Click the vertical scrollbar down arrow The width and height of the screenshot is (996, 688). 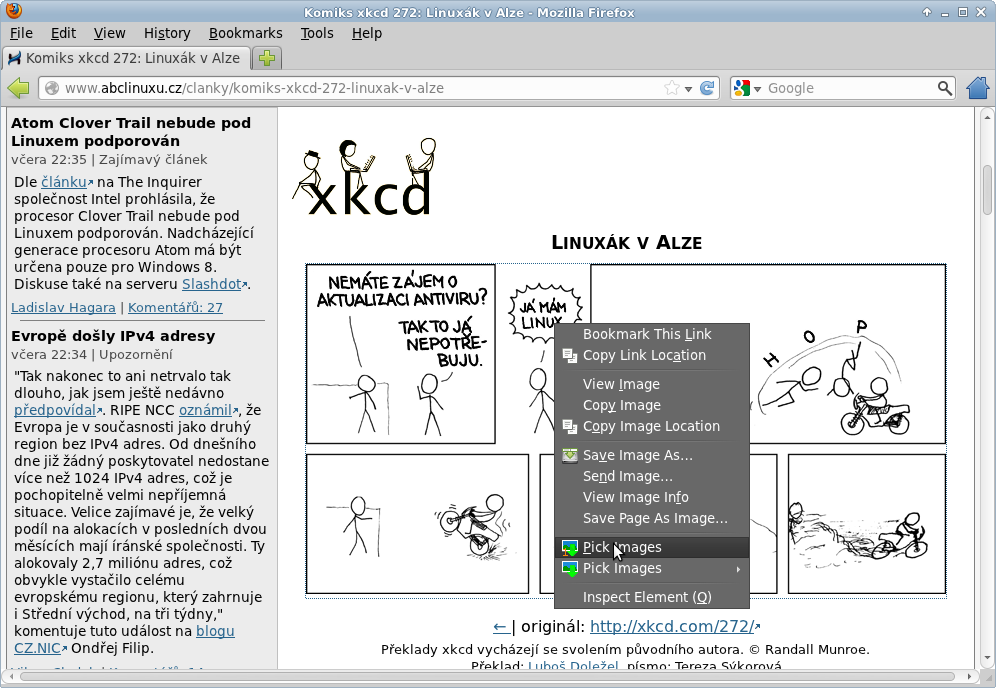[x=986, y=658]
